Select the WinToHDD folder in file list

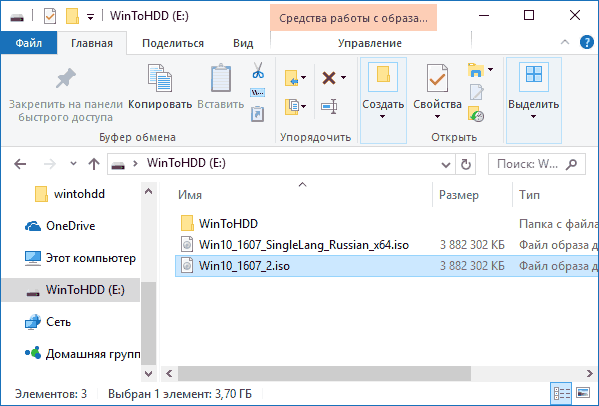tap(219, 223)
